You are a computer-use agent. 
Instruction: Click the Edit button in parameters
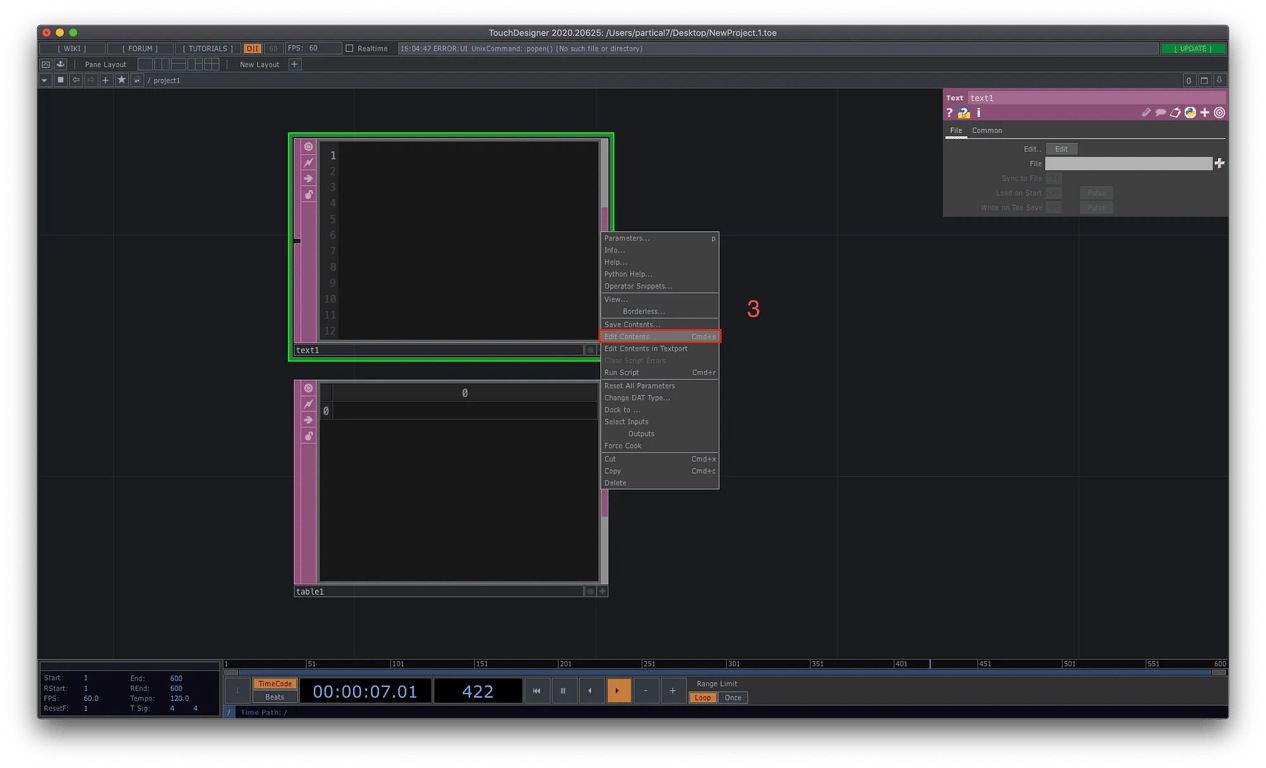pos(1061,149)
